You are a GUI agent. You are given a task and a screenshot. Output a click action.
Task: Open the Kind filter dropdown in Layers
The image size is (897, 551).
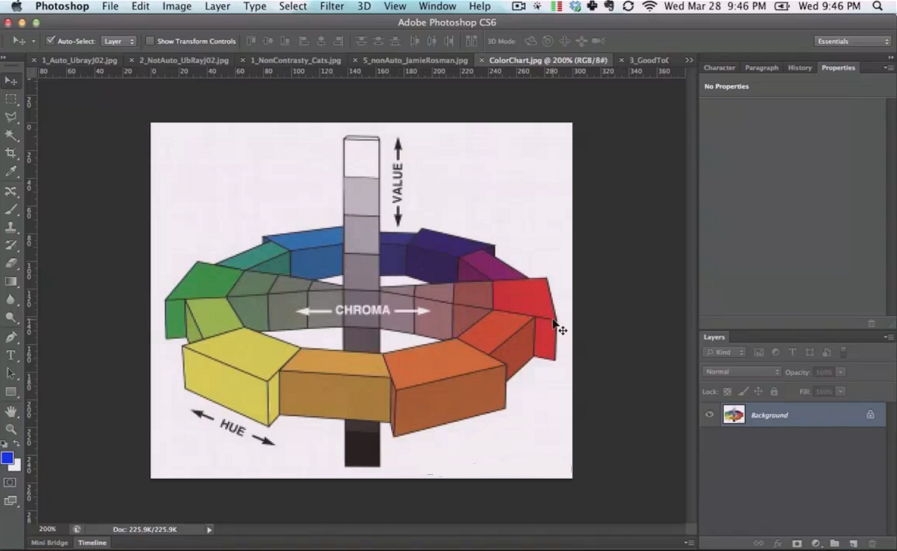(x=724, y=352)
